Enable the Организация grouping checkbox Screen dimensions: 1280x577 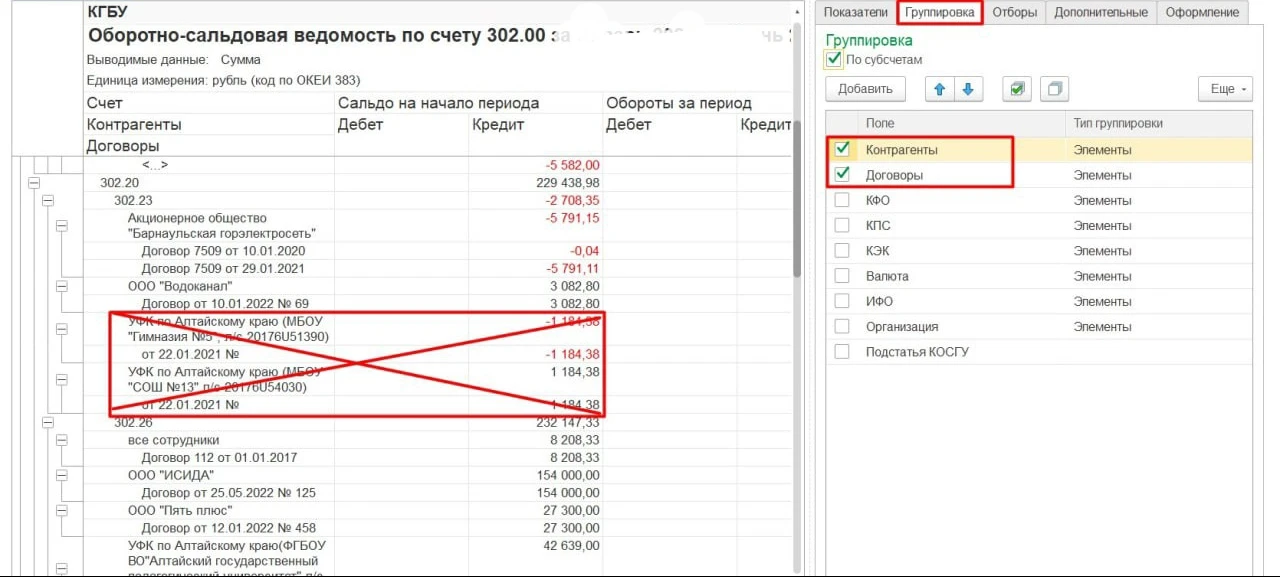click(x=842, y=326)
